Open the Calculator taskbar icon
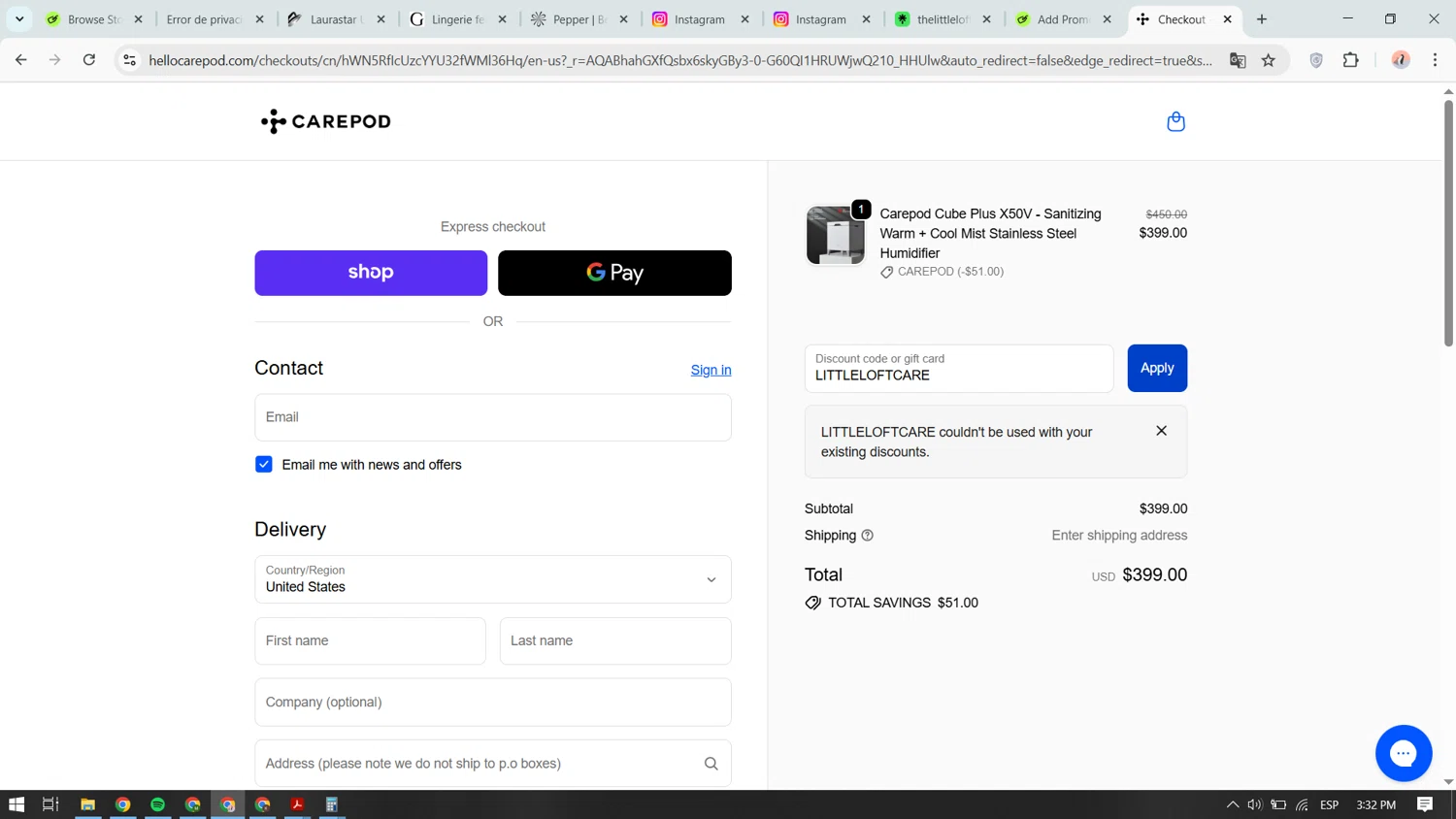Image resolution: width=1456 pixels, height=819 pixels. pos(332,804)
